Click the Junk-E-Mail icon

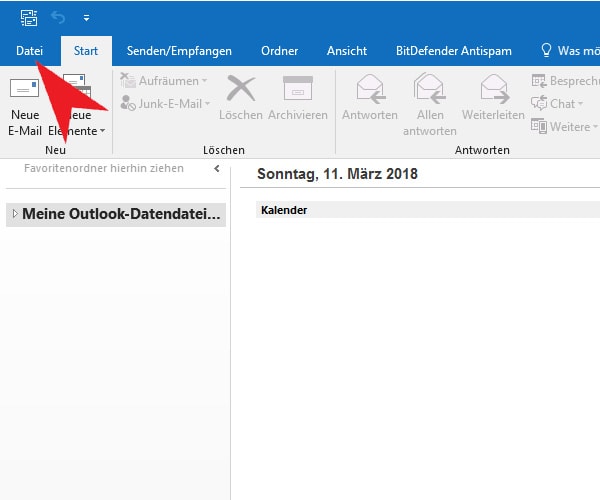128,103
